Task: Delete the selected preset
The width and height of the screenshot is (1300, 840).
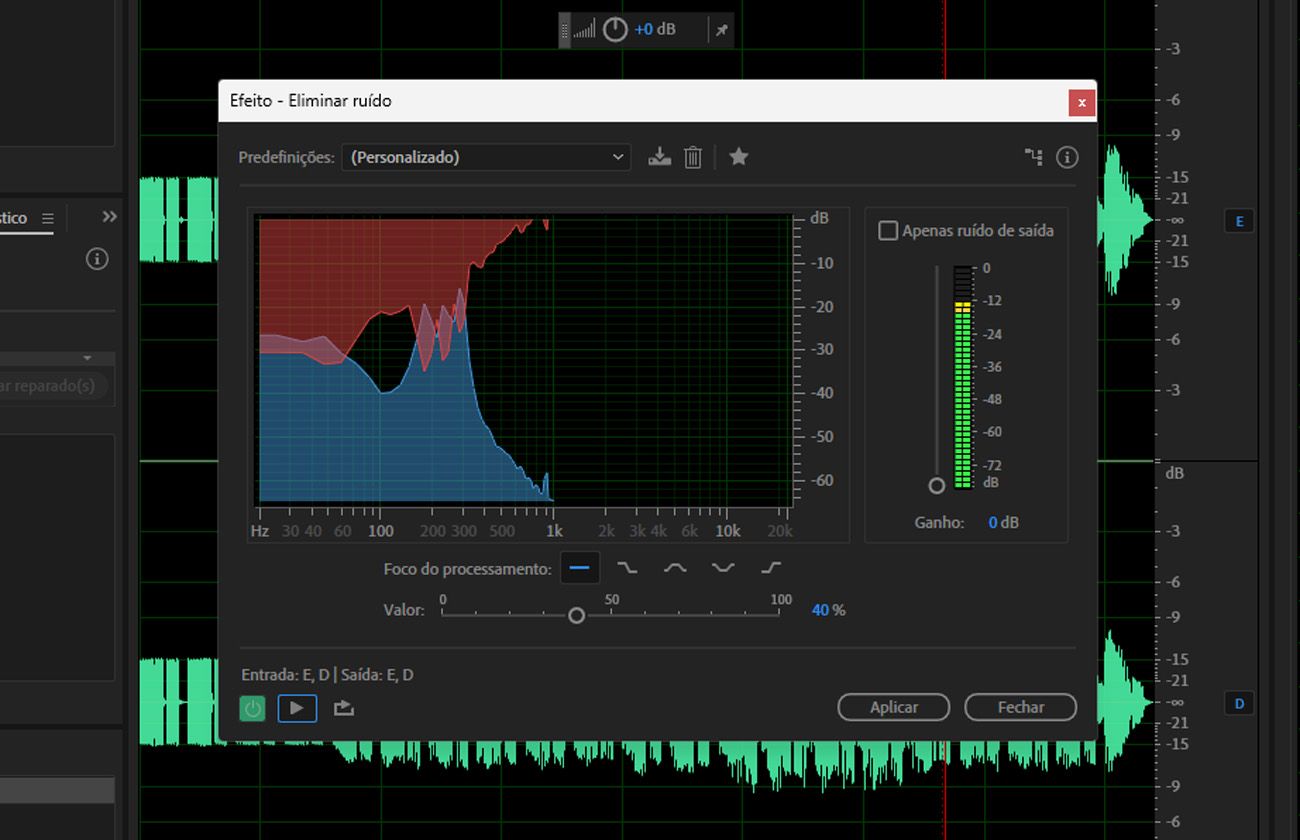Action: click(x=693, y=157)
